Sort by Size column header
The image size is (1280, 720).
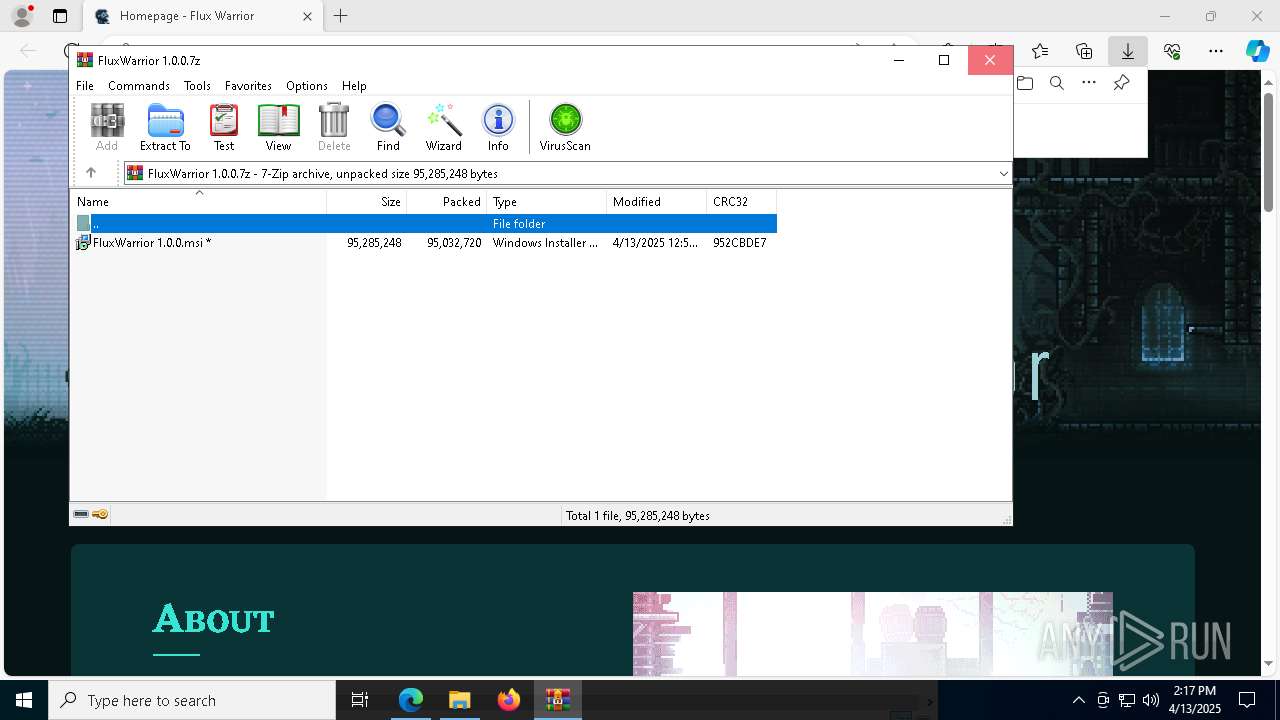(x=367, y=202)
